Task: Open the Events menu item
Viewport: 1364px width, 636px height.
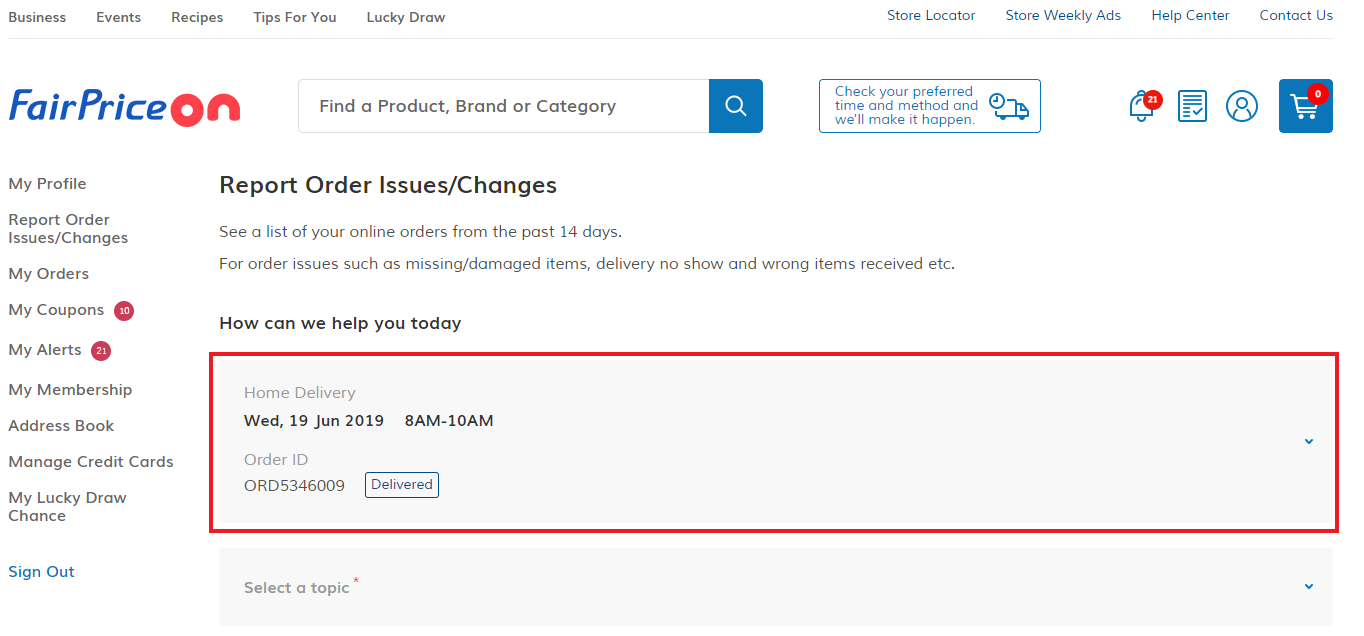Action: coord(118,17)
